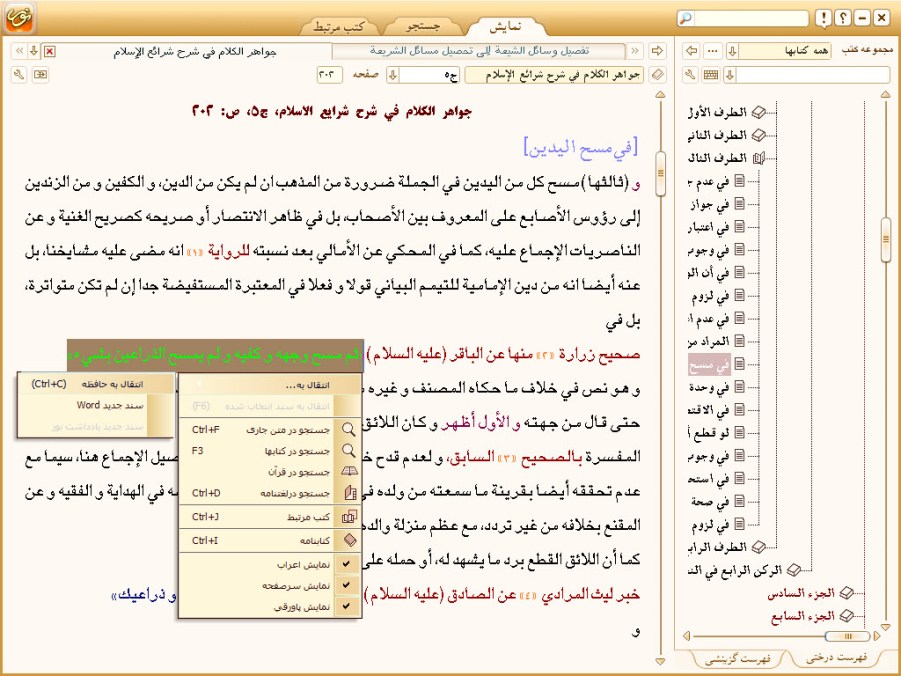This screenshot has height=676, width=901.
Task: Click the open book icon of الطرف الثالث
Action: tap(758, 158)
